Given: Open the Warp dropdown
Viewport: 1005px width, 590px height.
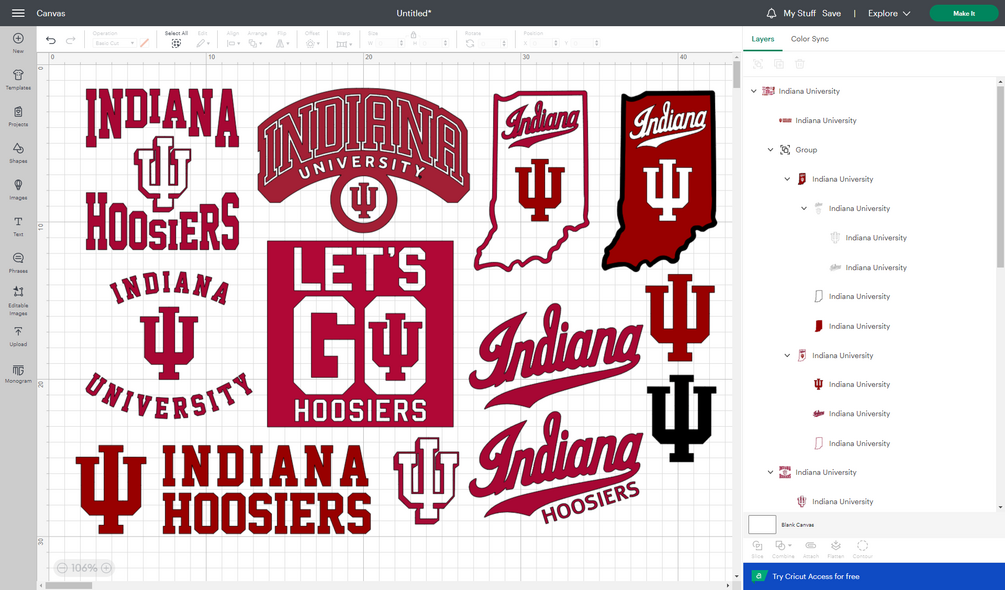Looking at the screenshot, I should (344, 43).
